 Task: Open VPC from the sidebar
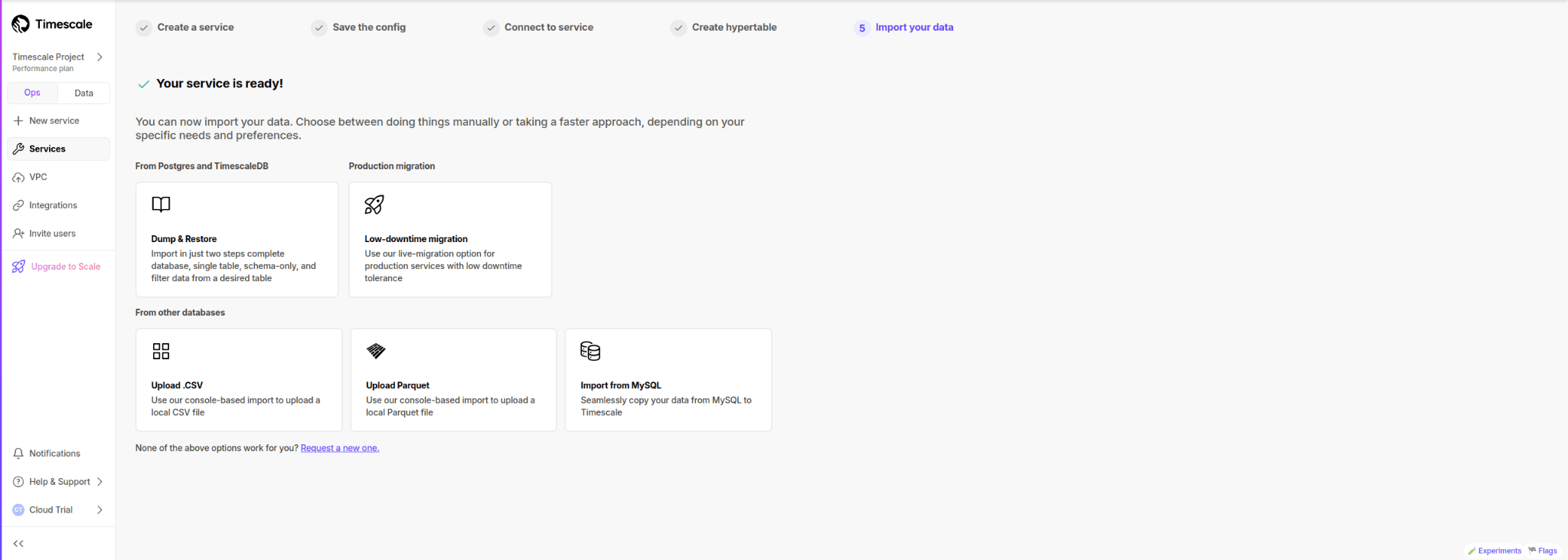pyautogui.click(x=38, y=177)
